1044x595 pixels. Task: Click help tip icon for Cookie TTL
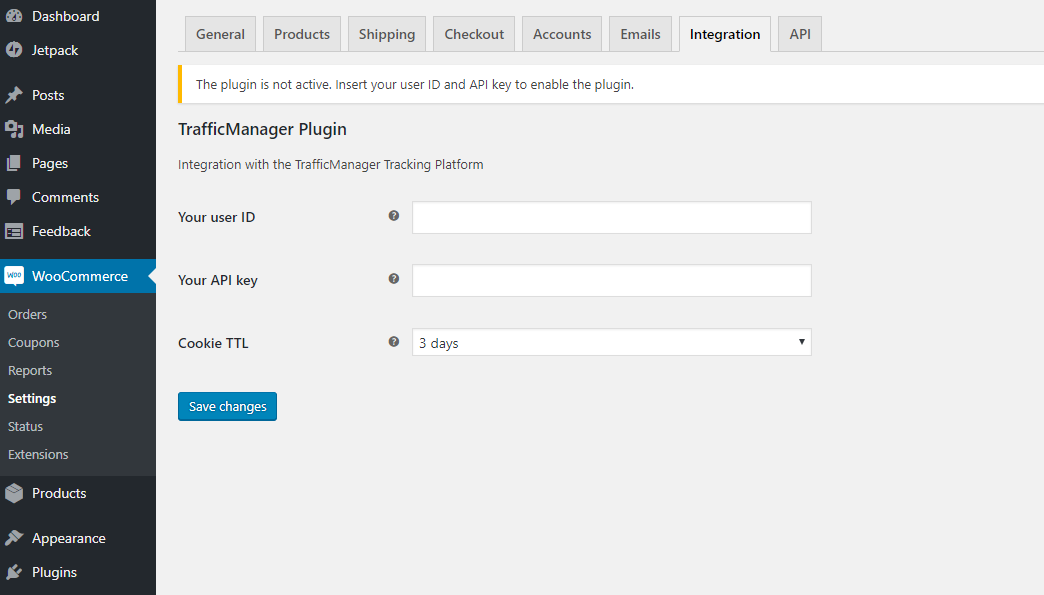(393, 341)
